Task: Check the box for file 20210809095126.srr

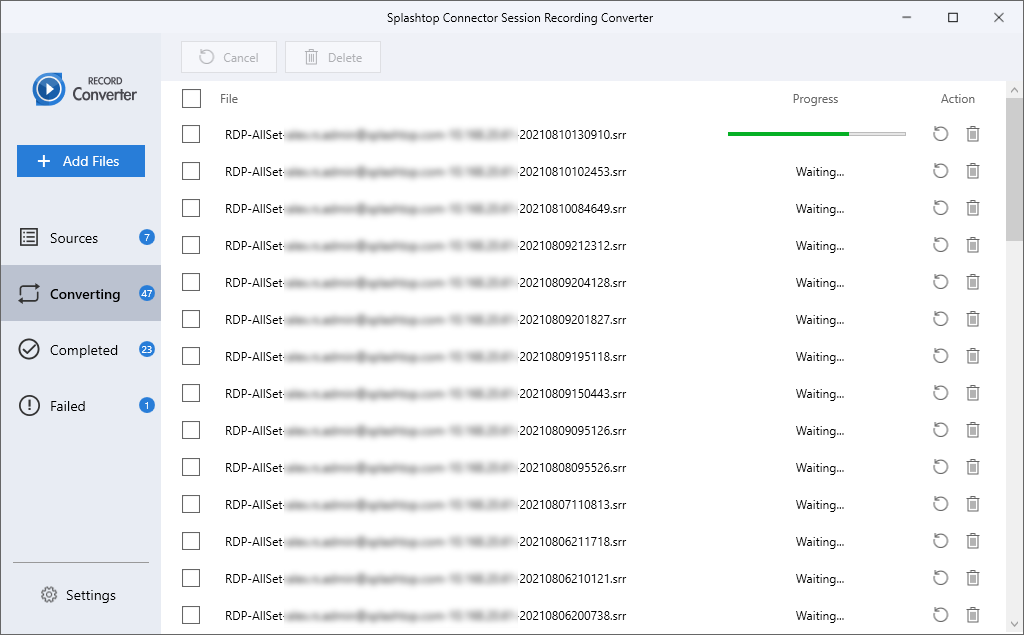Action: 191,430
